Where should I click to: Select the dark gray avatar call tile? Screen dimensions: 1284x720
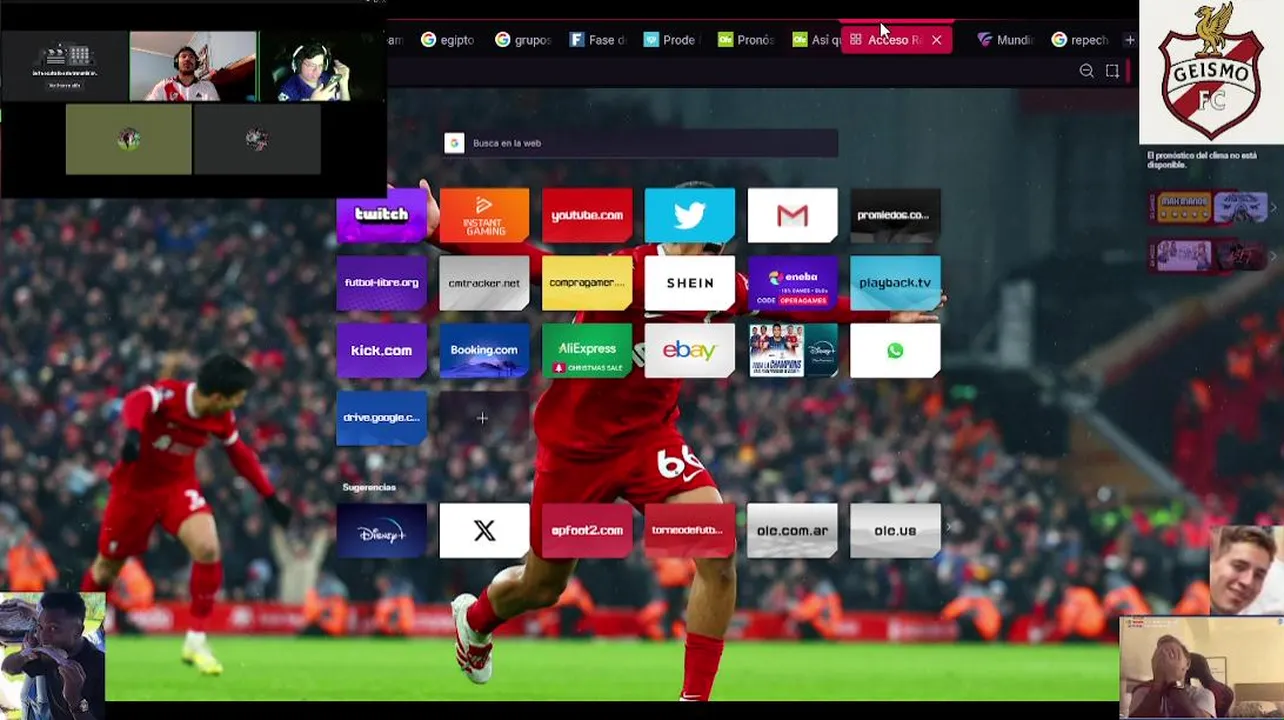[x=257, y=140]
